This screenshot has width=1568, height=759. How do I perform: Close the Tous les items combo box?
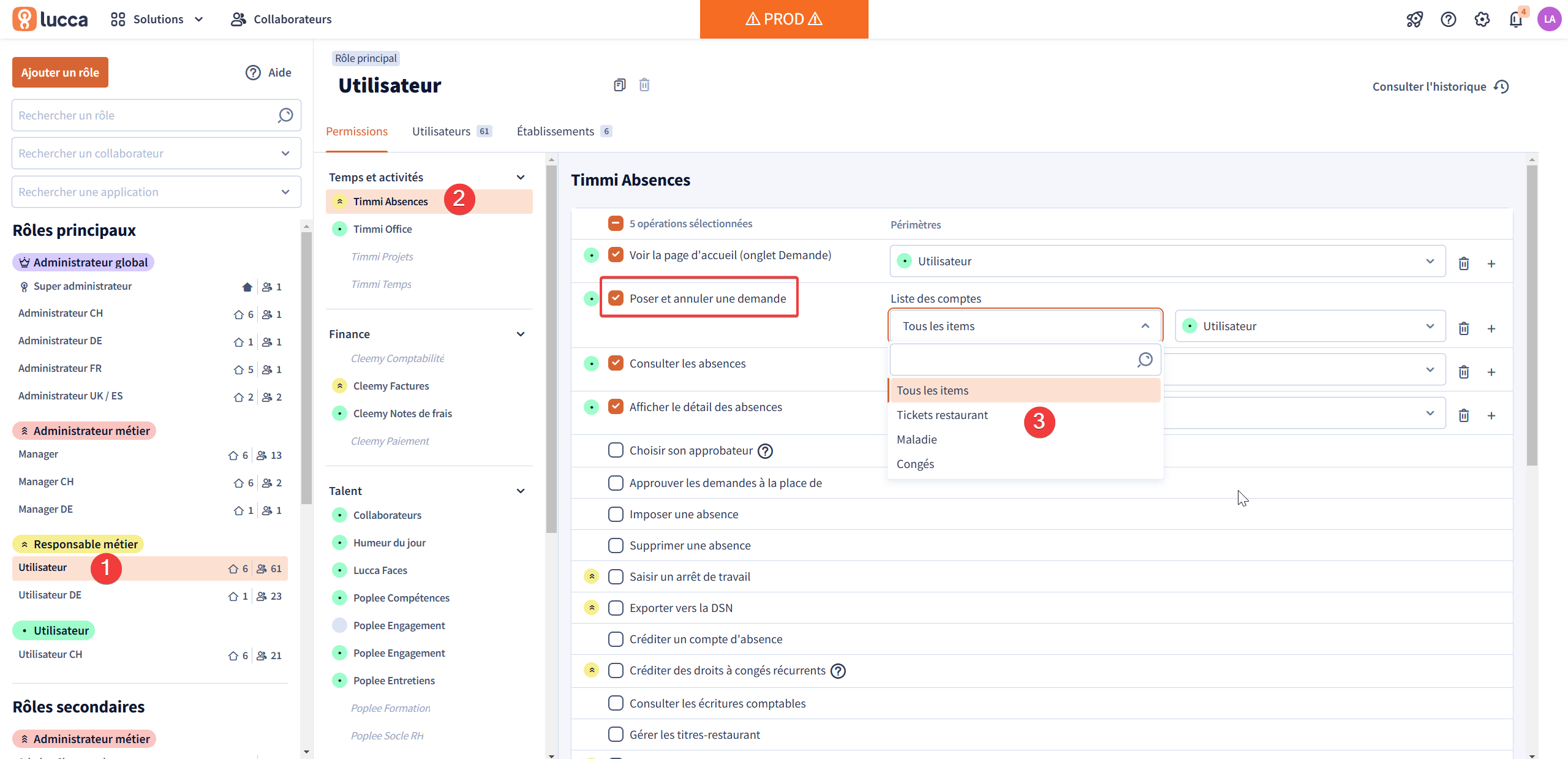1025,326
